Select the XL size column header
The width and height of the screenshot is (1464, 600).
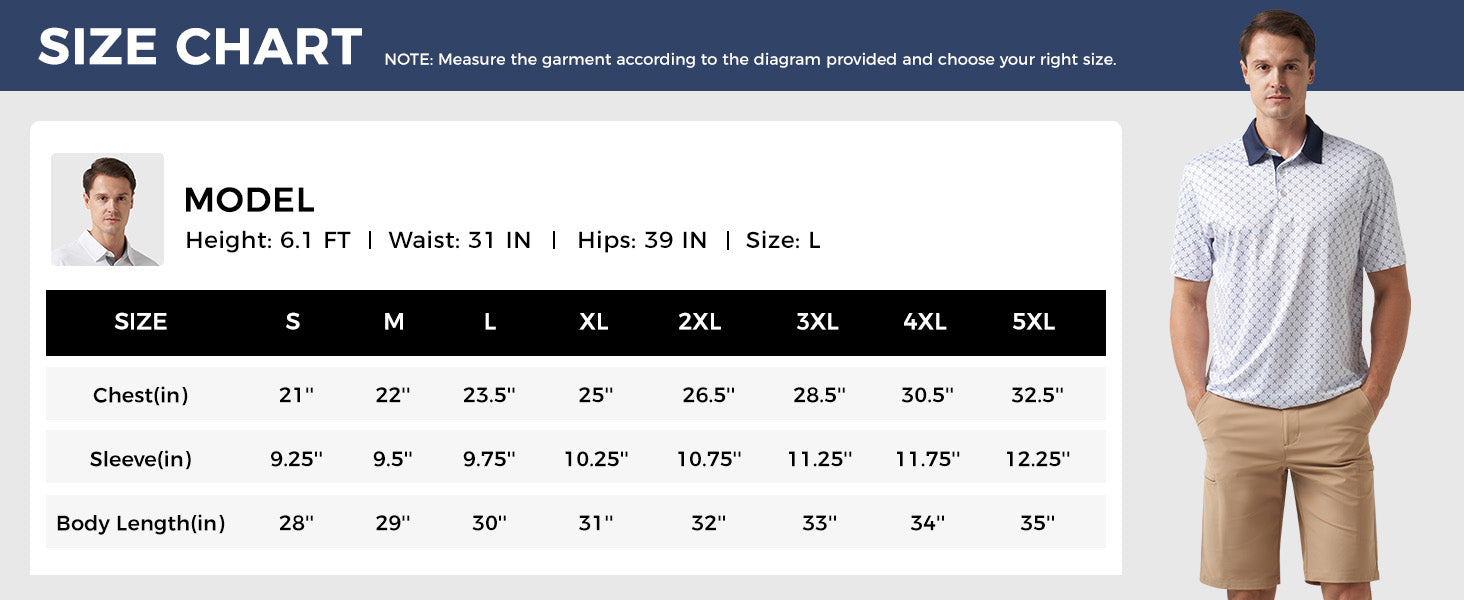click(x=594, y=322)
